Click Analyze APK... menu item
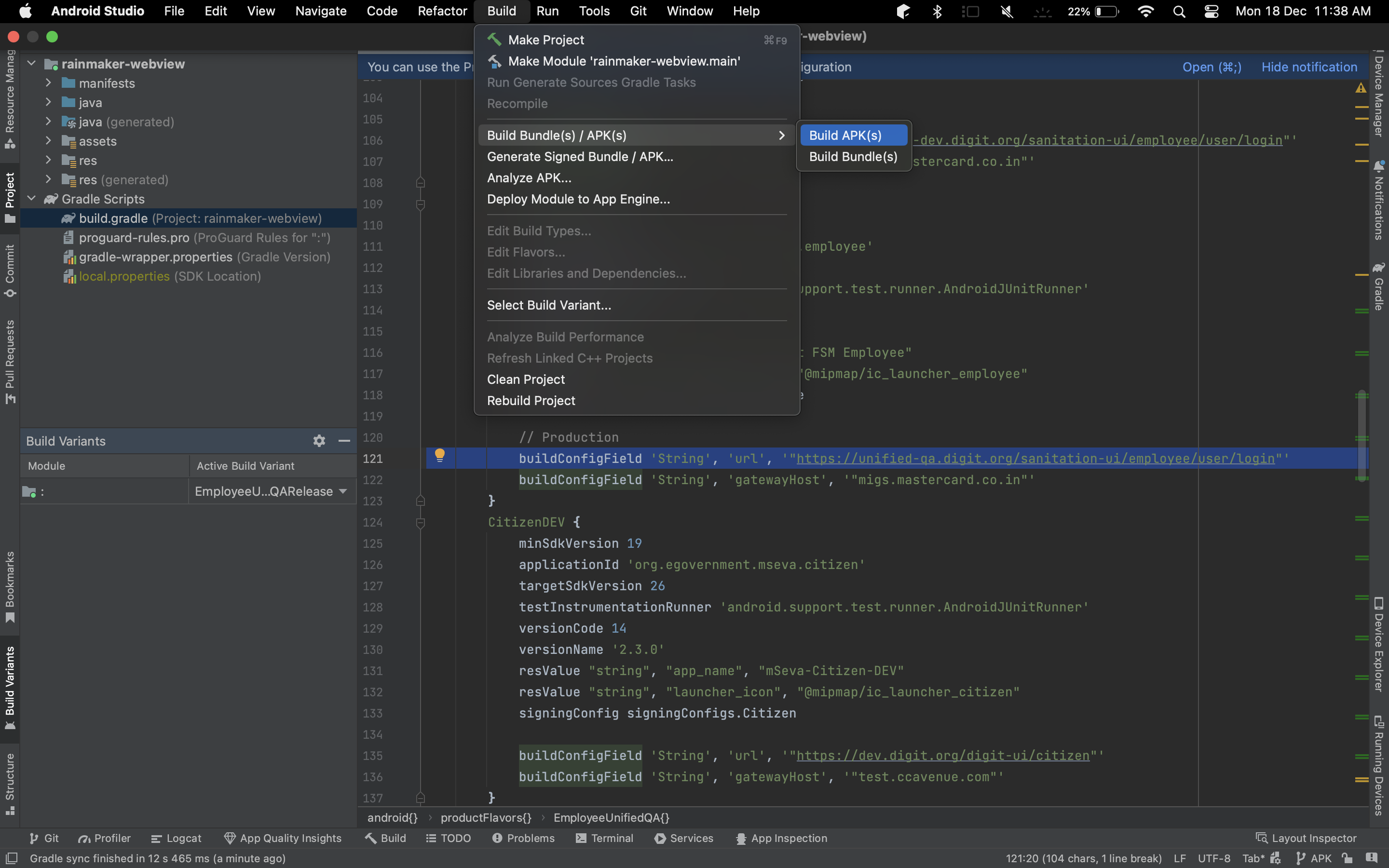Screen dimensions: 1389x868 (637, 178)
